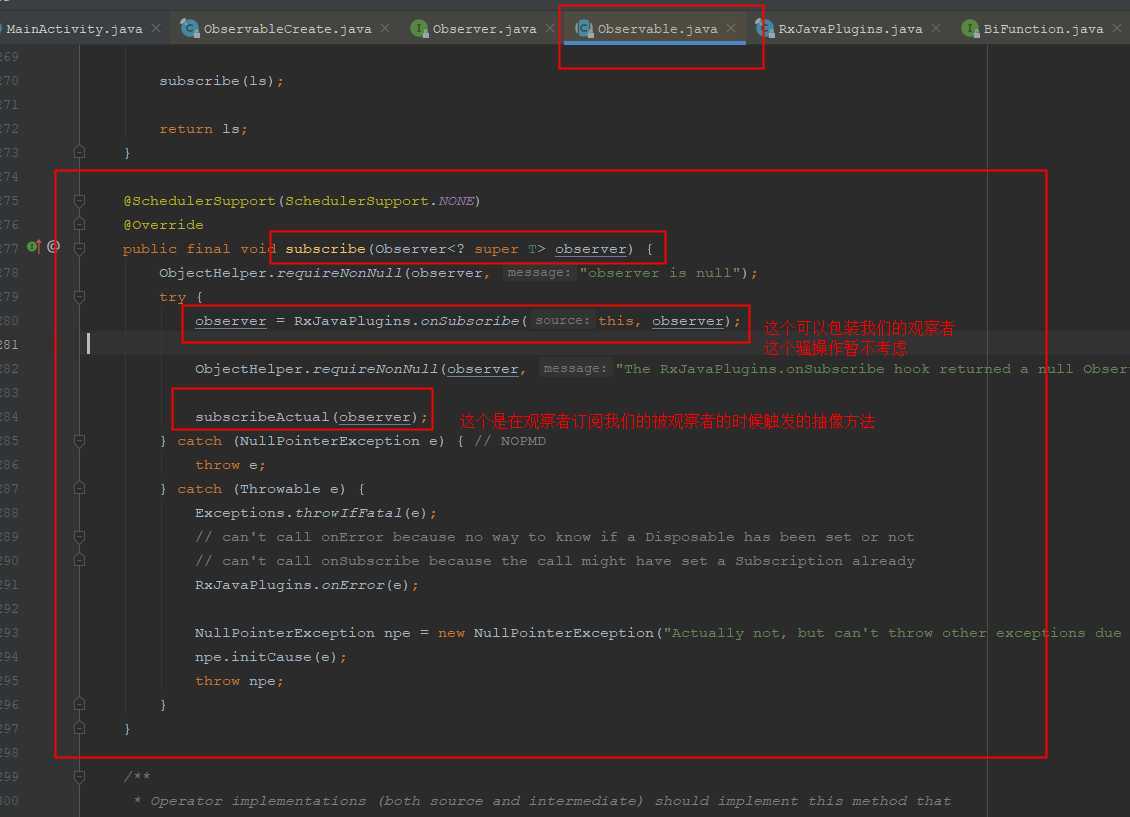Close the MainActivity.java tab
The width and height of the screenshot is (1130, 817).
pos(156,28)
